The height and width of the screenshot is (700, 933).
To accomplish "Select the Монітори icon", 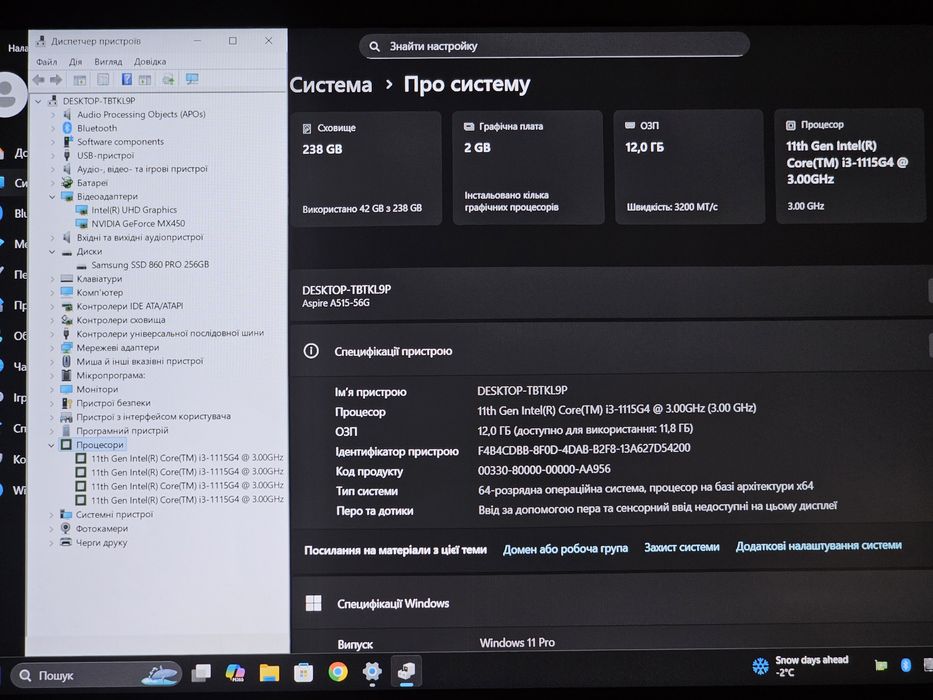I will (67, 389).
